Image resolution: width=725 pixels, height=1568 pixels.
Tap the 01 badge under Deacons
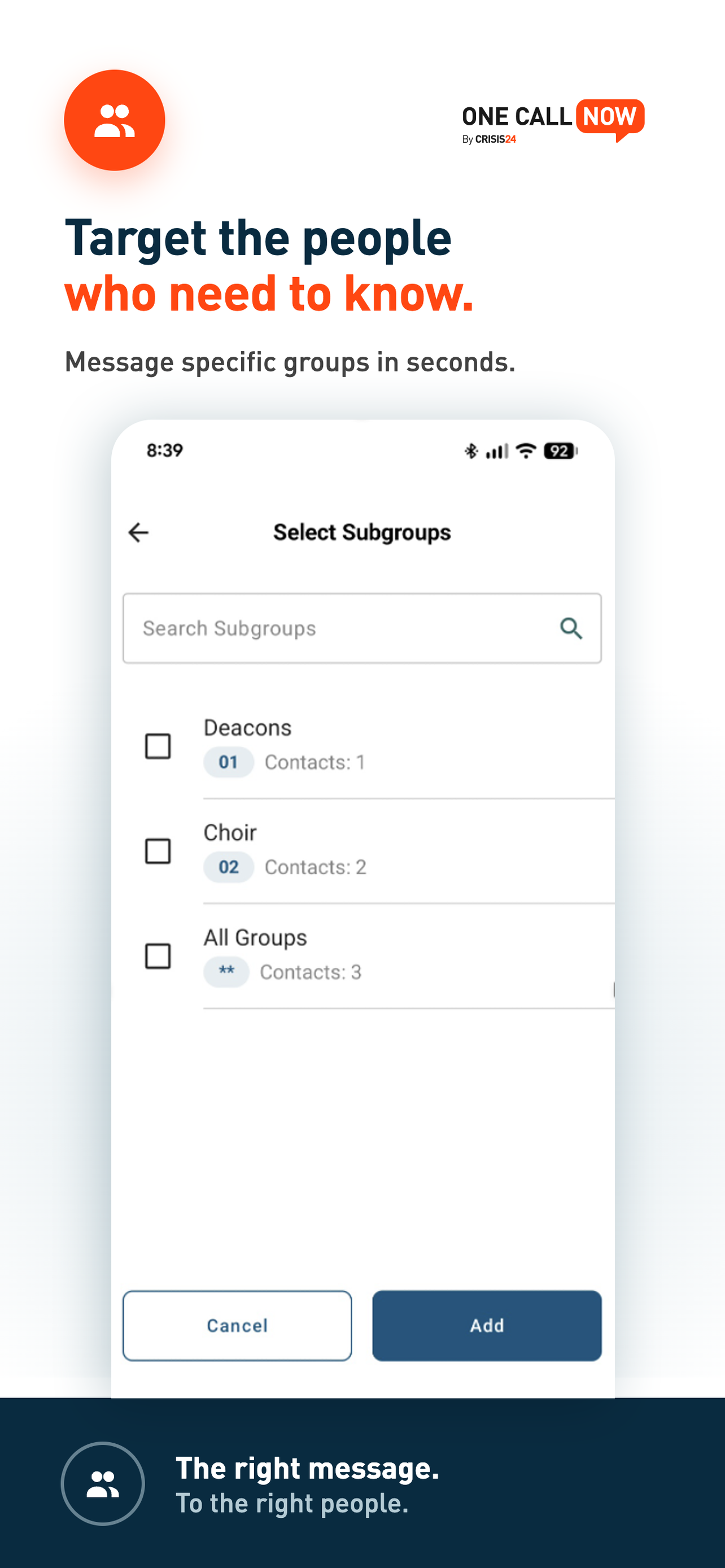228,762
